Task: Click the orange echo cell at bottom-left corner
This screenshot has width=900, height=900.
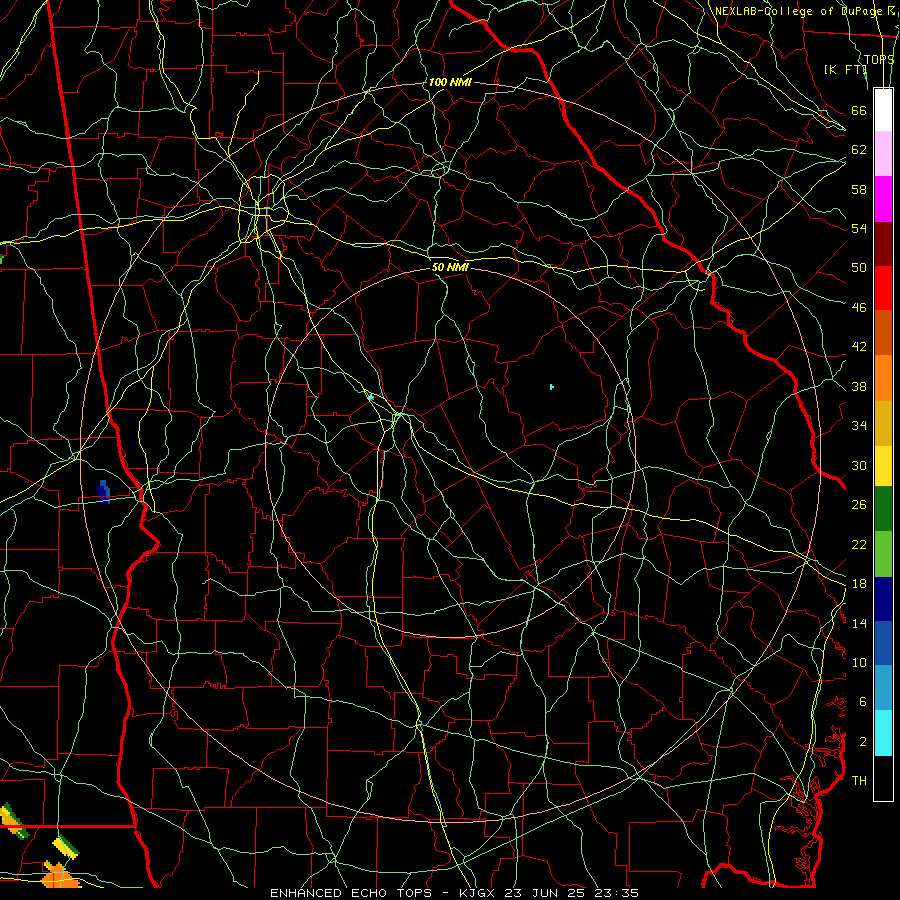Action: (60, 876)
